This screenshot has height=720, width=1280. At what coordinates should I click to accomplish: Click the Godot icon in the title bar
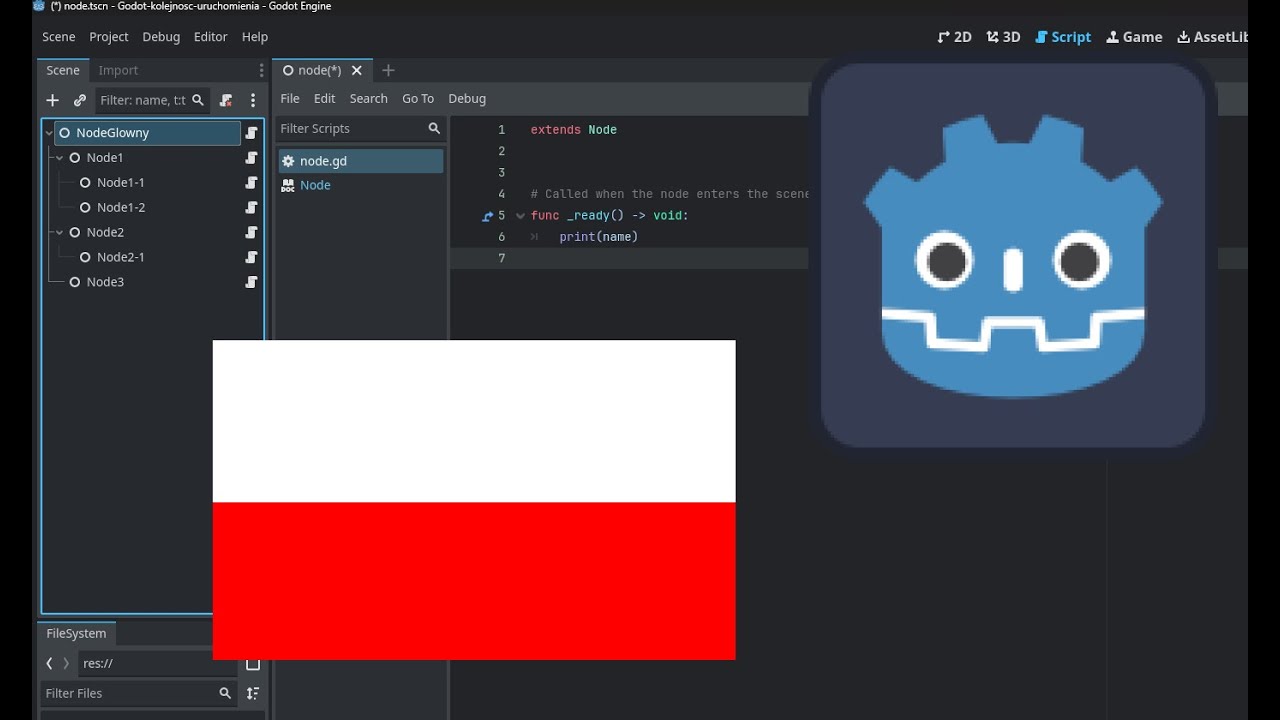pyautogui.click(x=39, y=6)
